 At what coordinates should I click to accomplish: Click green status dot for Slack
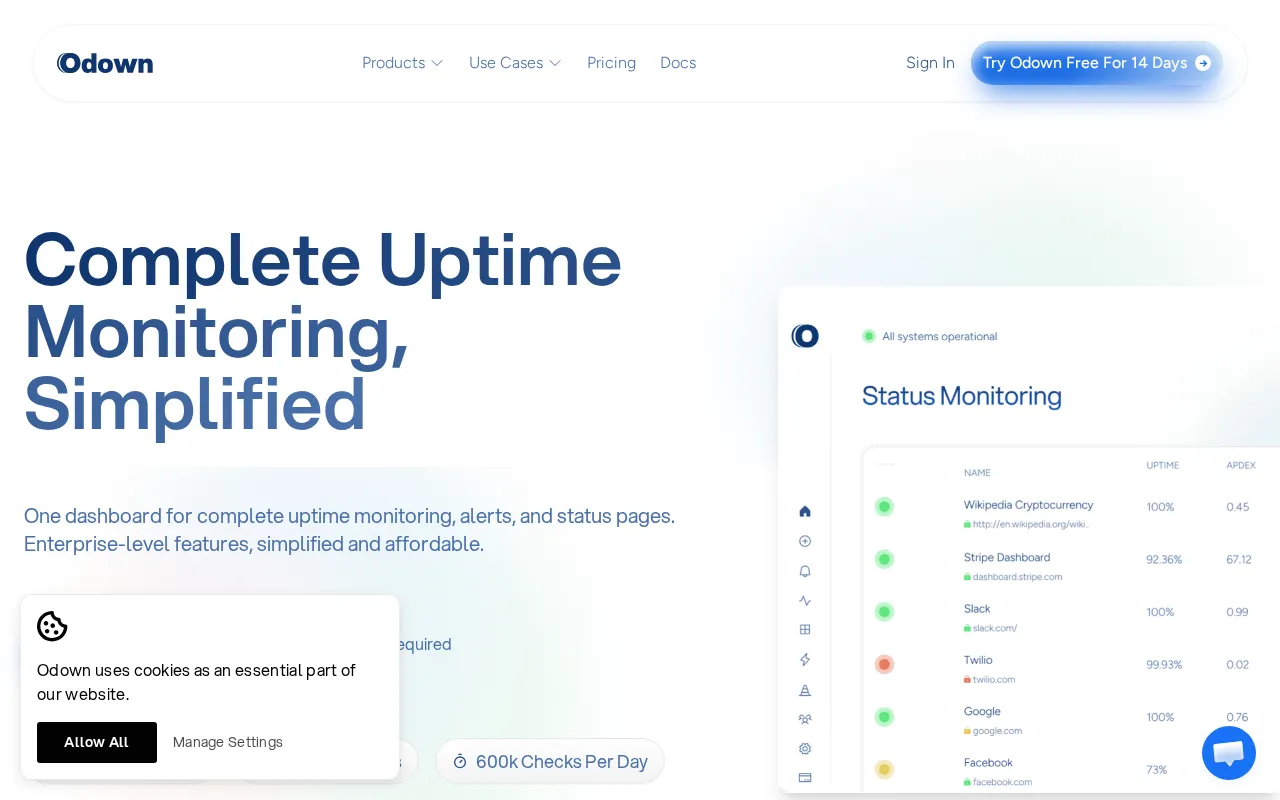point(884,612)
